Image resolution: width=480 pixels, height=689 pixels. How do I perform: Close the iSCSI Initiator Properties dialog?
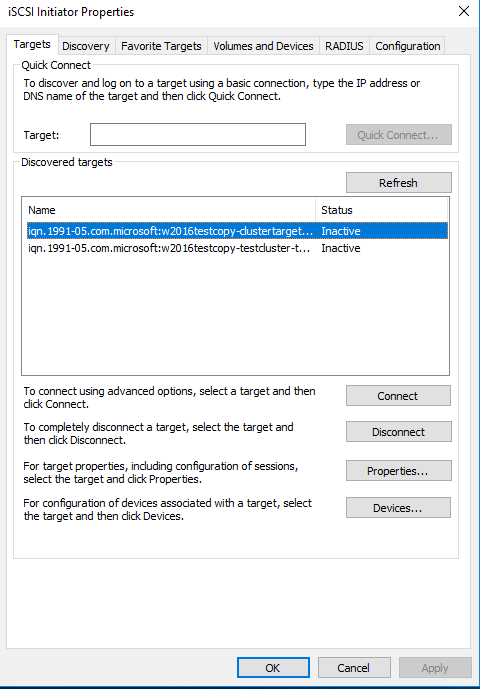point(464,11)
